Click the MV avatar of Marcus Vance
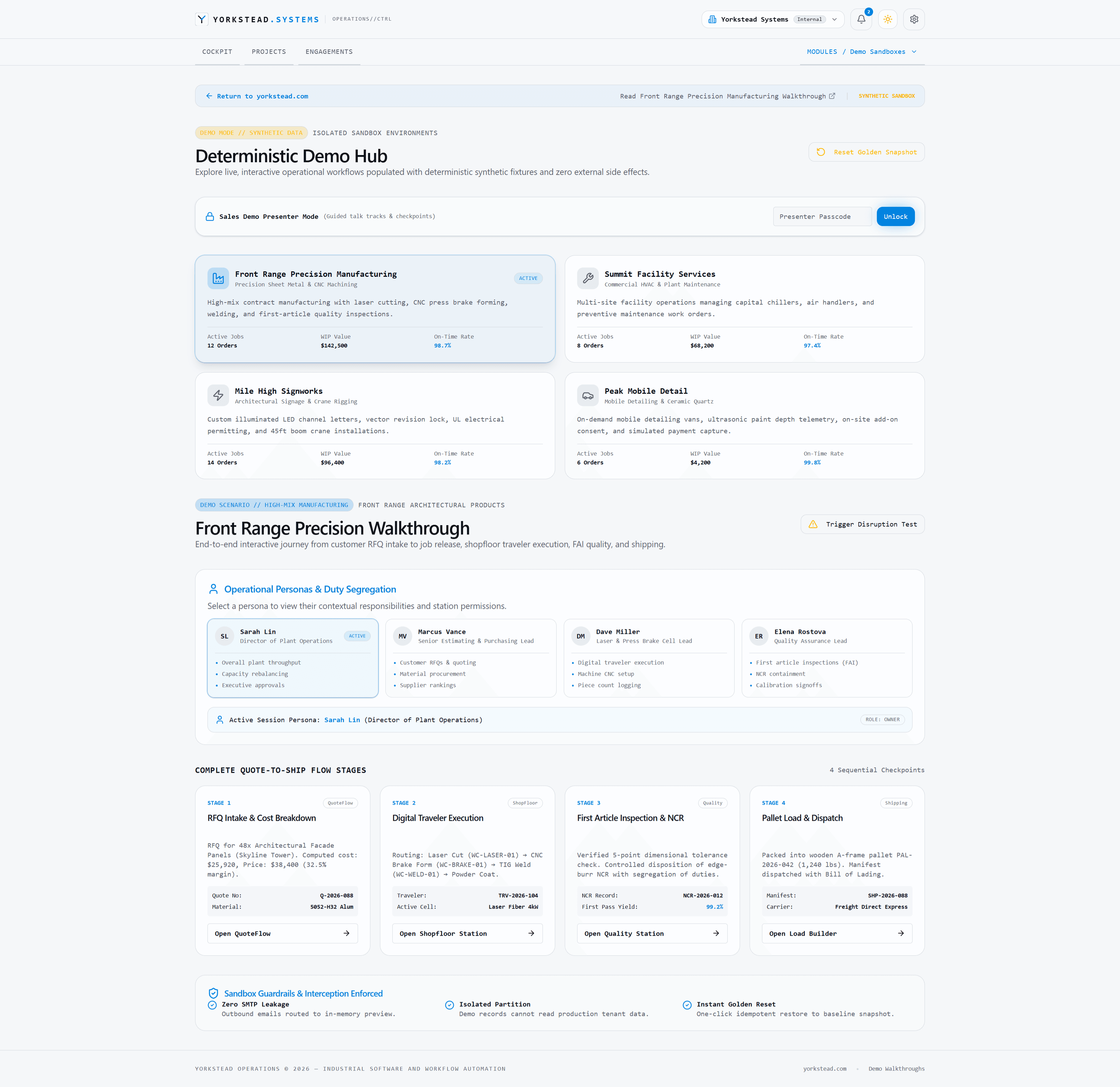This screenshot has width=1120, height=1087. click(402, 636)
